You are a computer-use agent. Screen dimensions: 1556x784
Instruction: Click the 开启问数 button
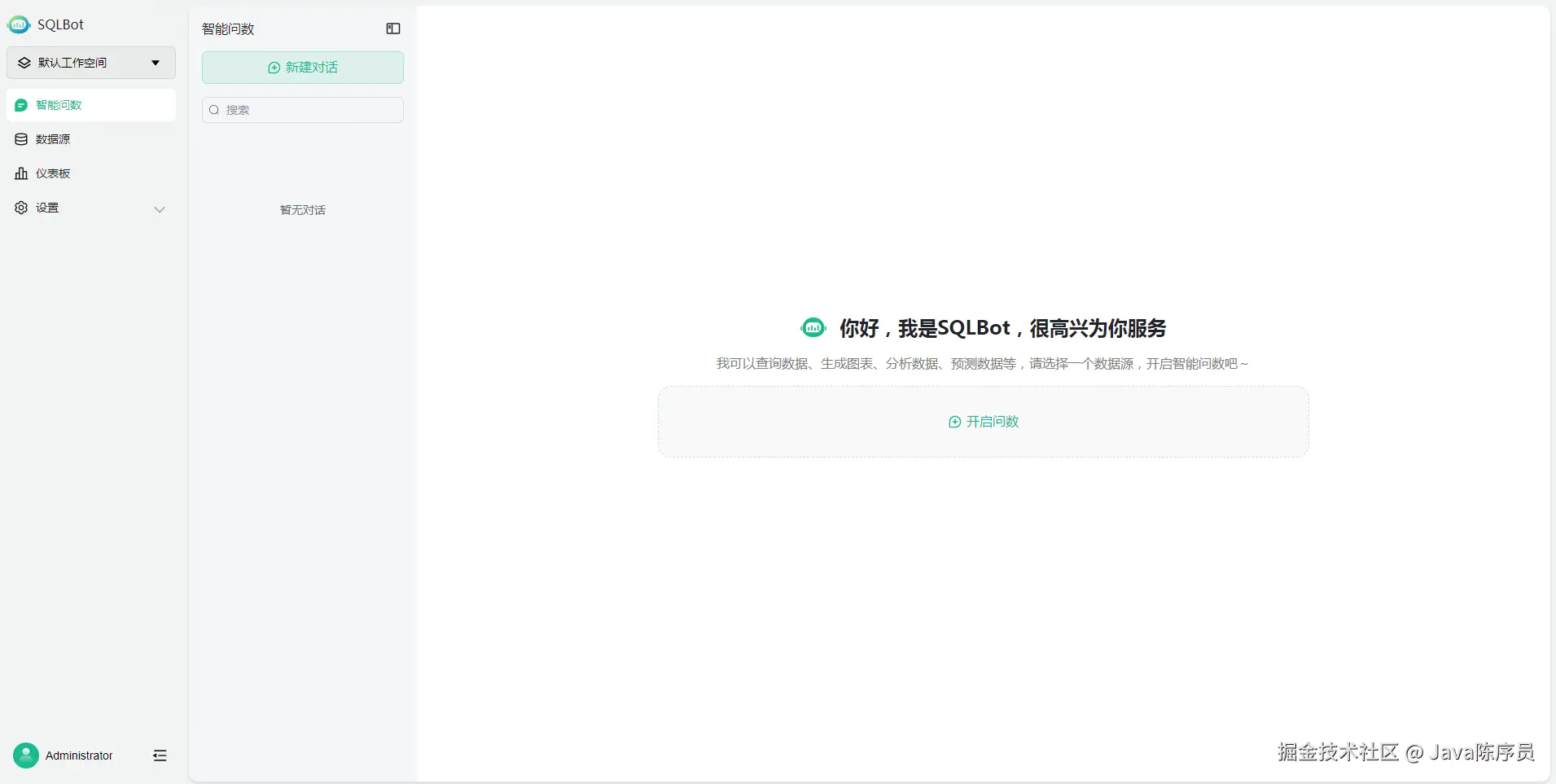[x=984, y=422]
